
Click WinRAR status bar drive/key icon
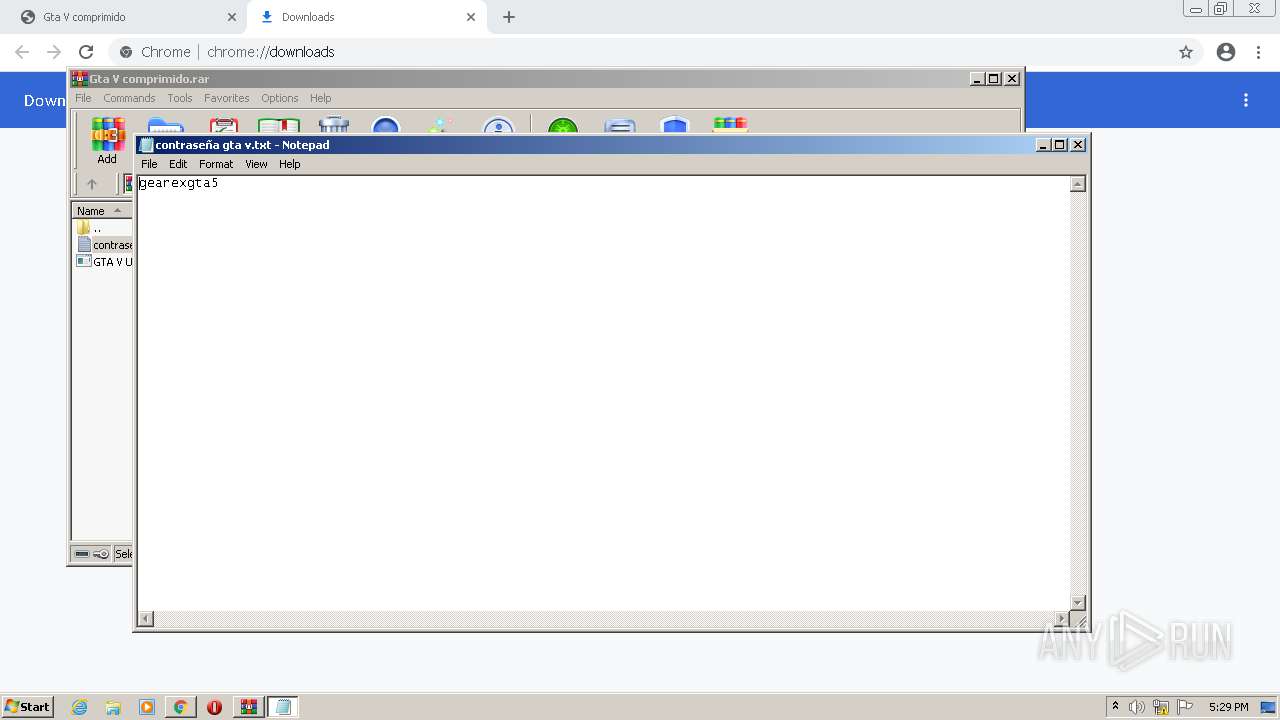coord(91,554)
